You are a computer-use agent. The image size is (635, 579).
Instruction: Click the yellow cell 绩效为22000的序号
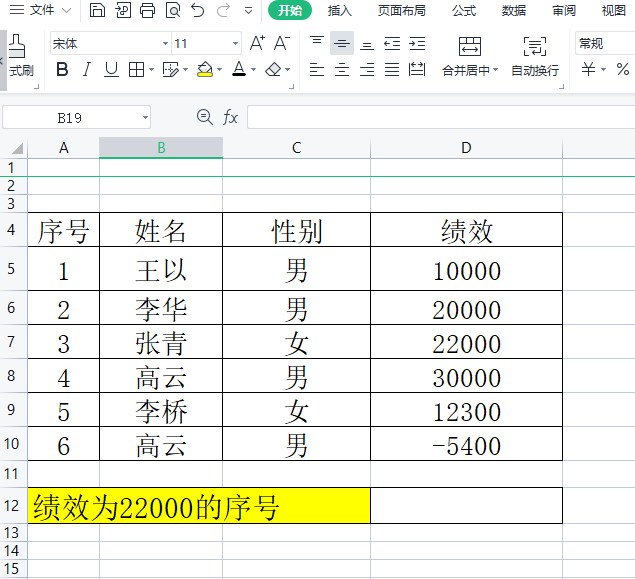[x=199, y=506]
